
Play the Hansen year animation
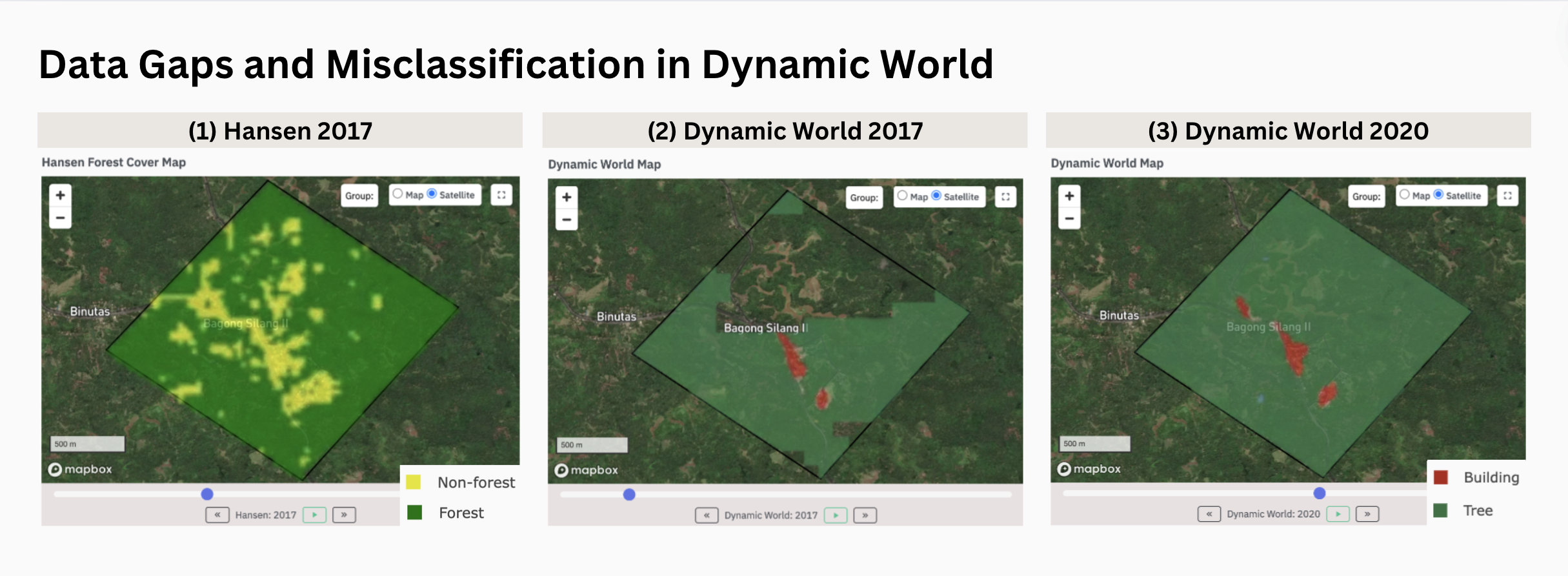tap(314, 515)
